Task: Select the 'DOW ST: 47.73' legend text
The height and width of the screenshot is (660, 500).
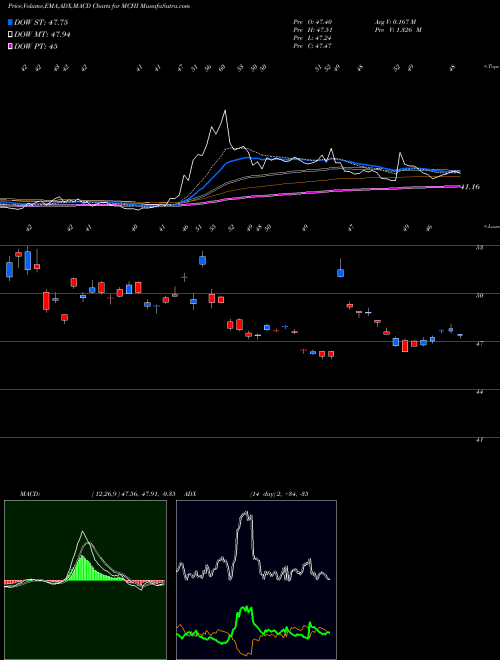Action: tap(41, 22)
